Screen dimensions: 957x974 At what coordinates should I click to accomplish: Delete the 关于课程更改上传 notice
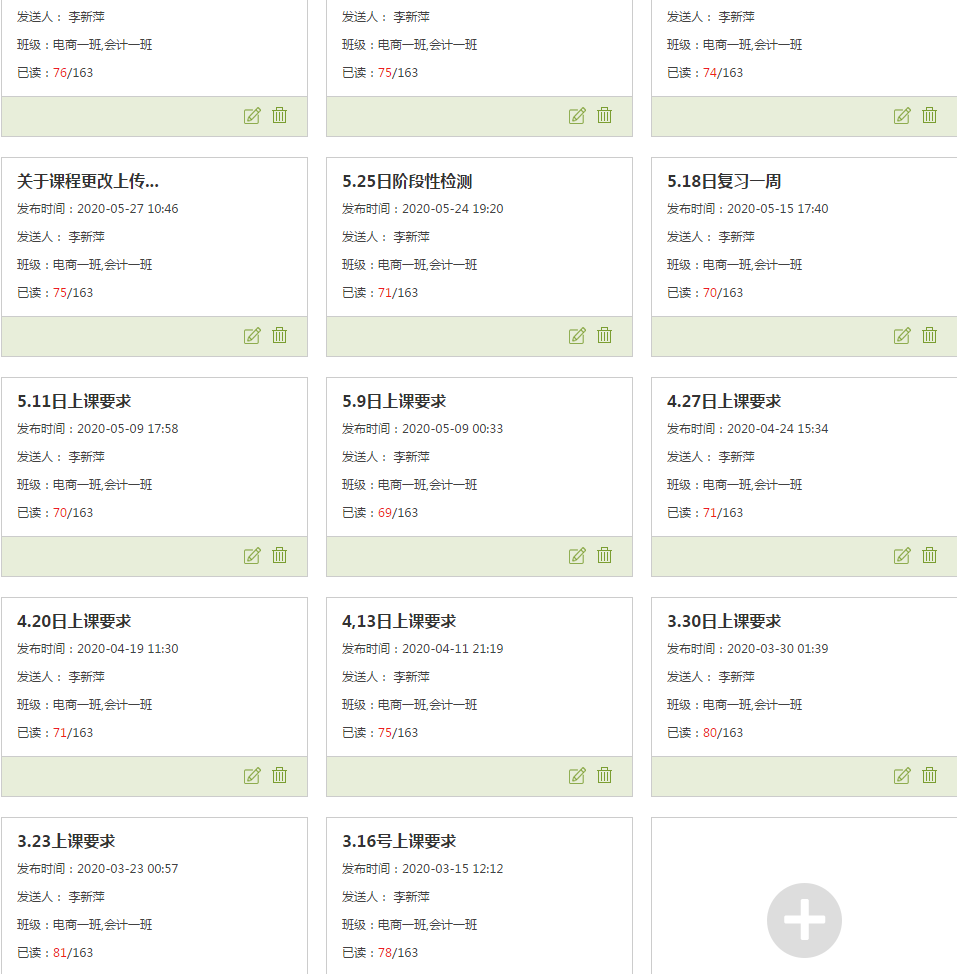[279, 335]
